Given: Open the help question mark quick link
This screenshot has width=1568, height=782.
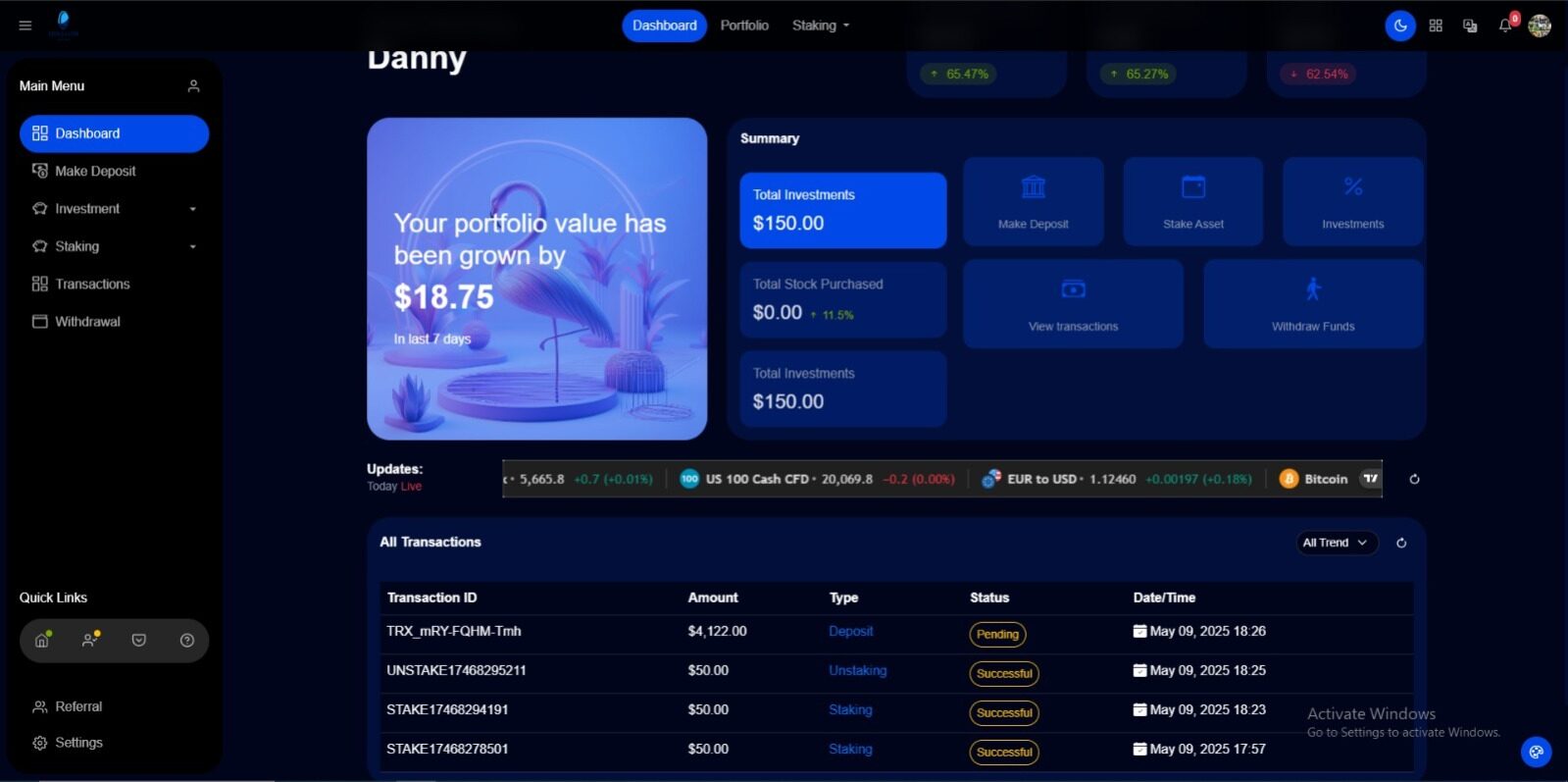Looking at the screenshot, I should (187, 641).
